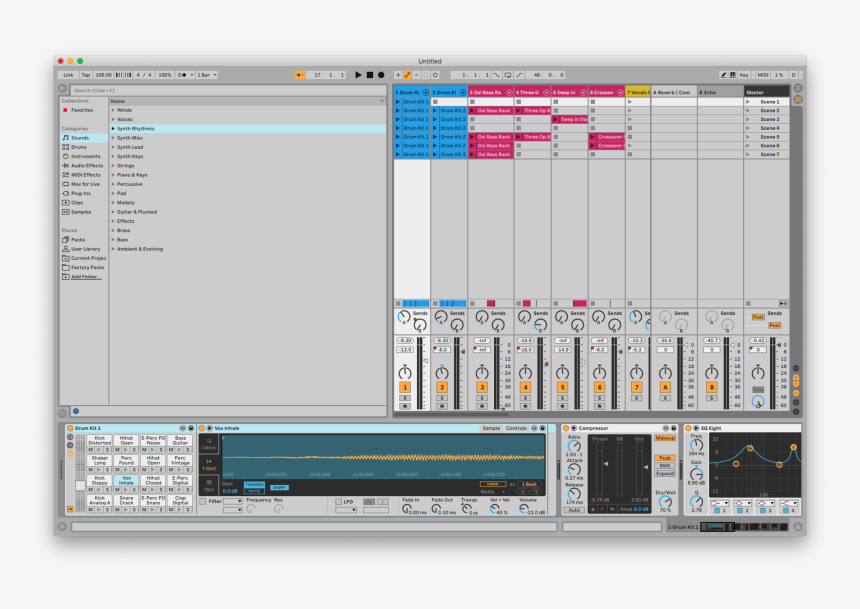Toggle the Automation Arm button
The width and height of the screenshot is (860, 609).
408,75
